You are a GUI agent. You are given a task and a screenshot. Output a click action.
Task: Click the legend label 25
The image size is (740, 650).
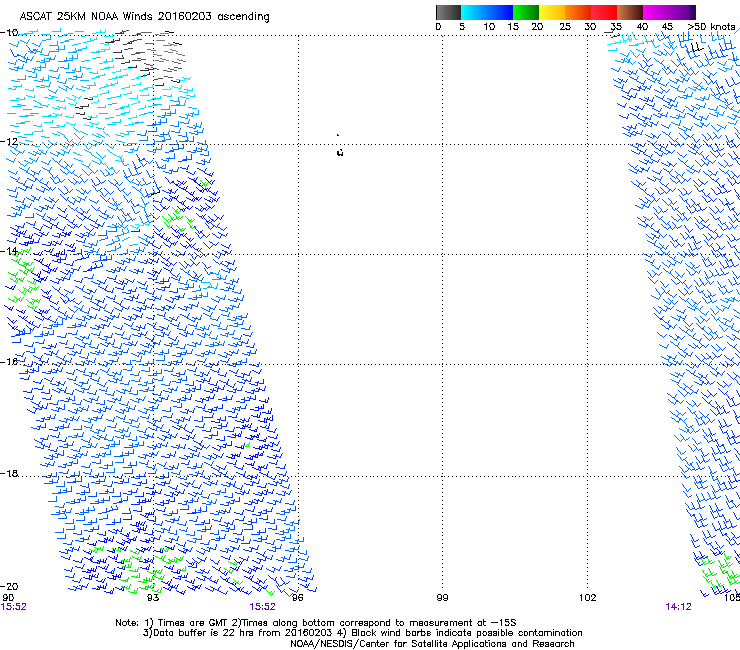(x=565, y=27)
